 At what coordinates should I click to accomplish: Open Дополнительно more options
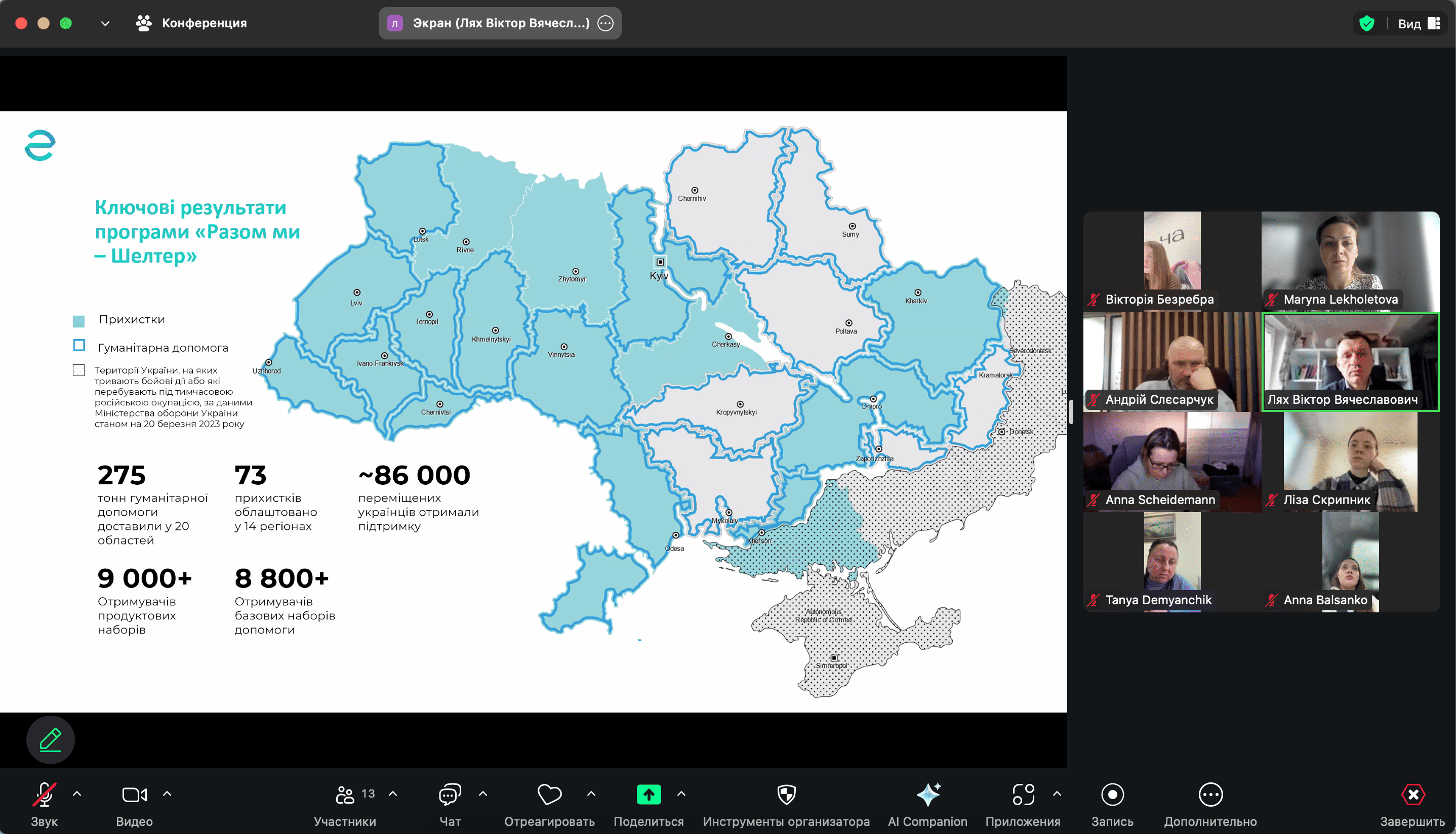point(1210,795)
